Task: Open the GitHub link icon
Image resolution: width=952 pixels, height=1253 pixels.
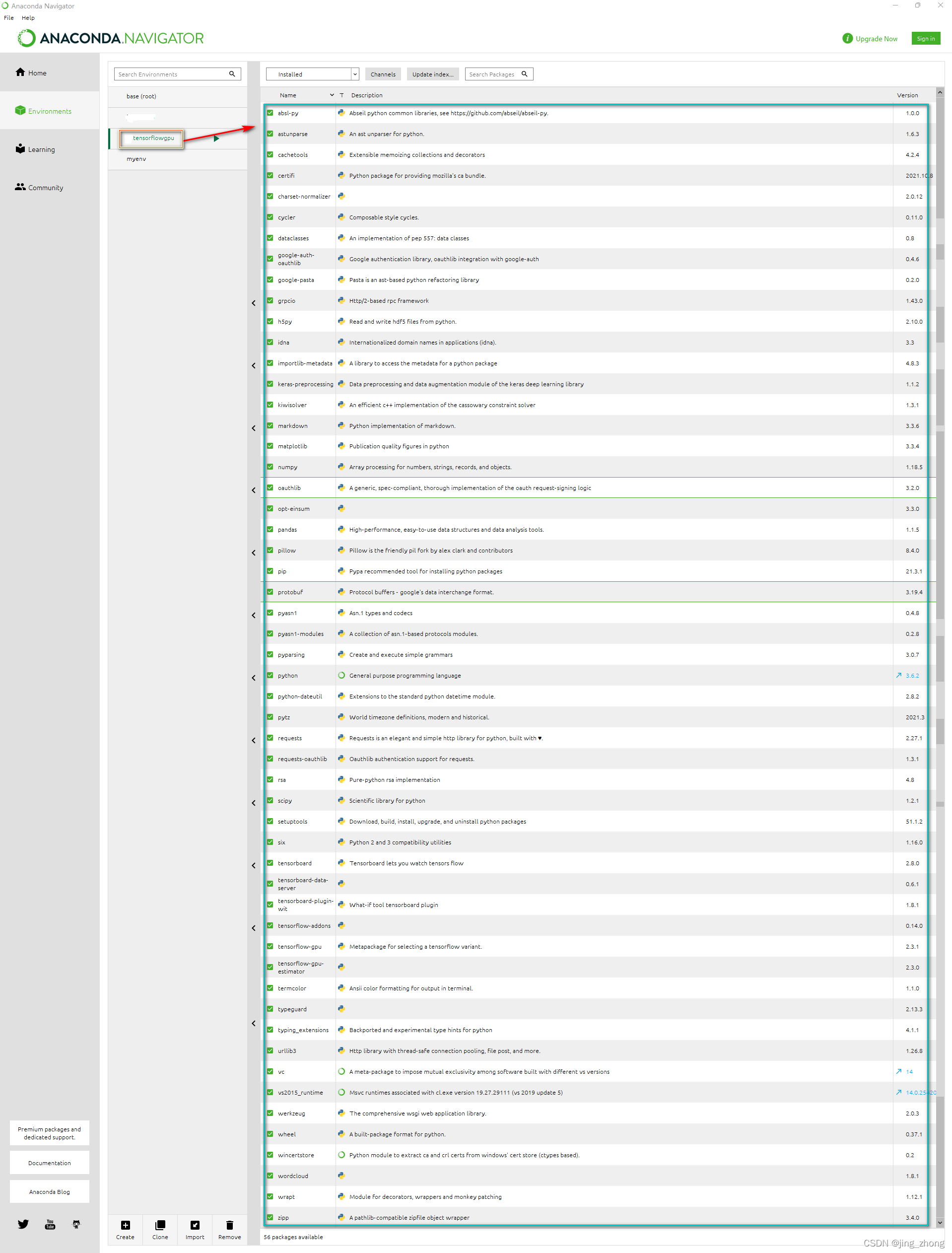Action: pyautogui.click(x=76, y=1224)
